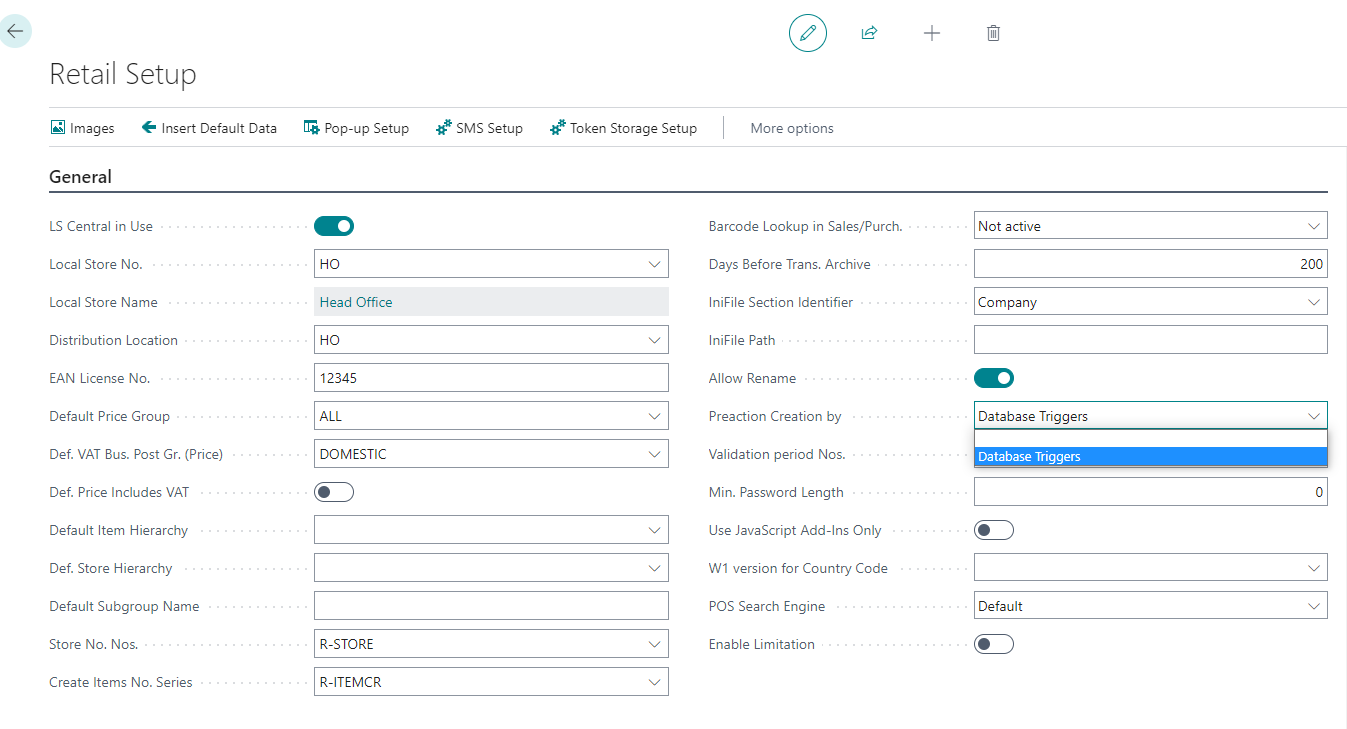Click the plus icon to create new
The width and height of the screenshot is (1347, 729).
[x=931, y=33]
